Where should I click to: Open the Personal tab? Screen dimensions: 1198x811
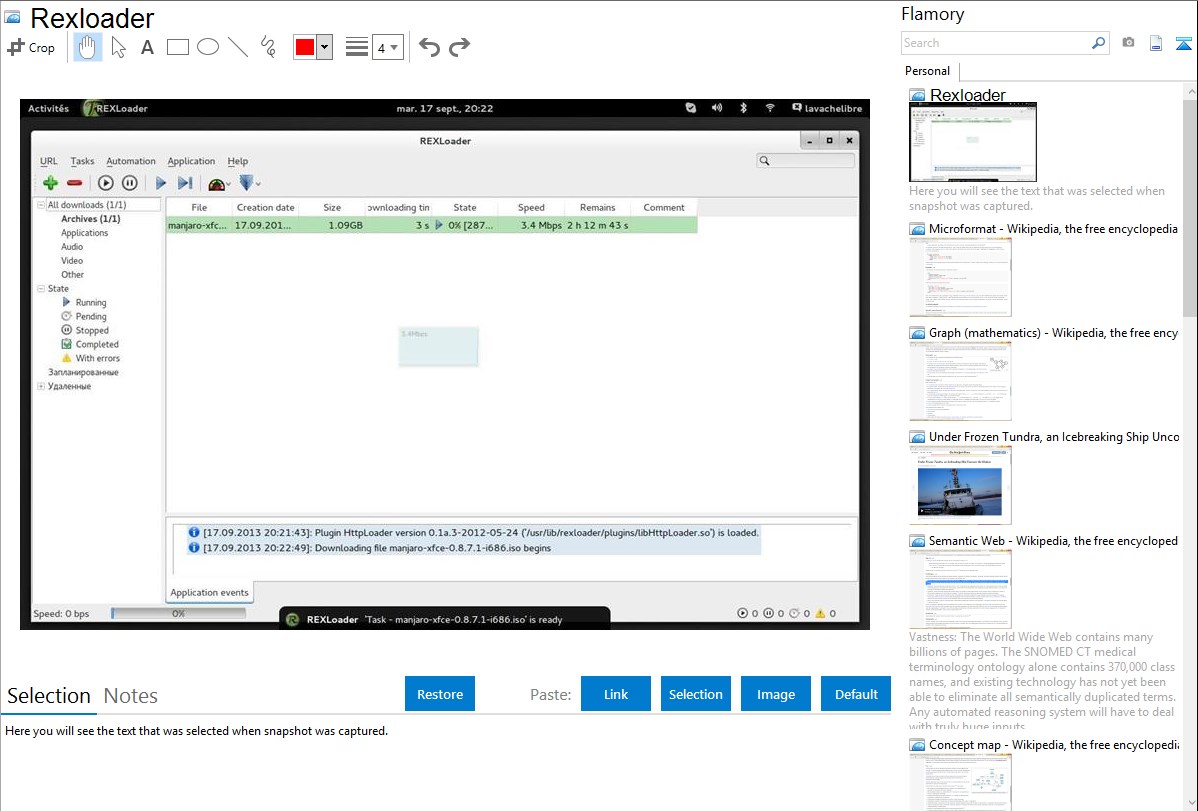pos(927,71)
